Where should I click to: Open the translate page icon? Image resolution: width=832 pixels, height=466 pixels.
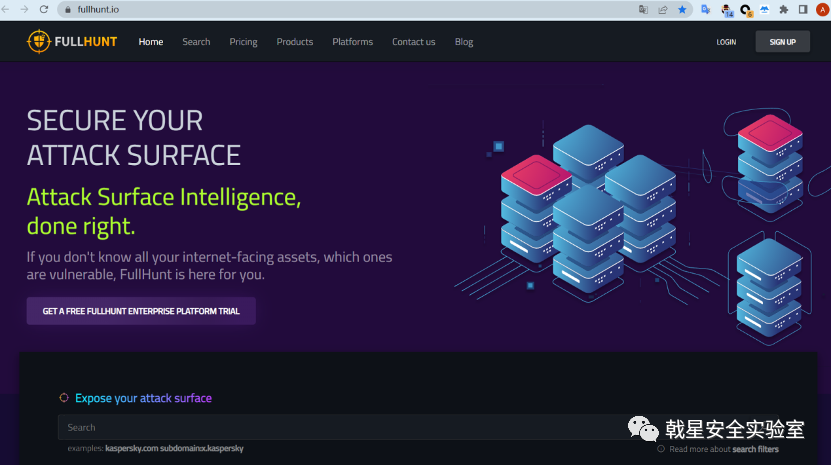(x=643, y=10)
